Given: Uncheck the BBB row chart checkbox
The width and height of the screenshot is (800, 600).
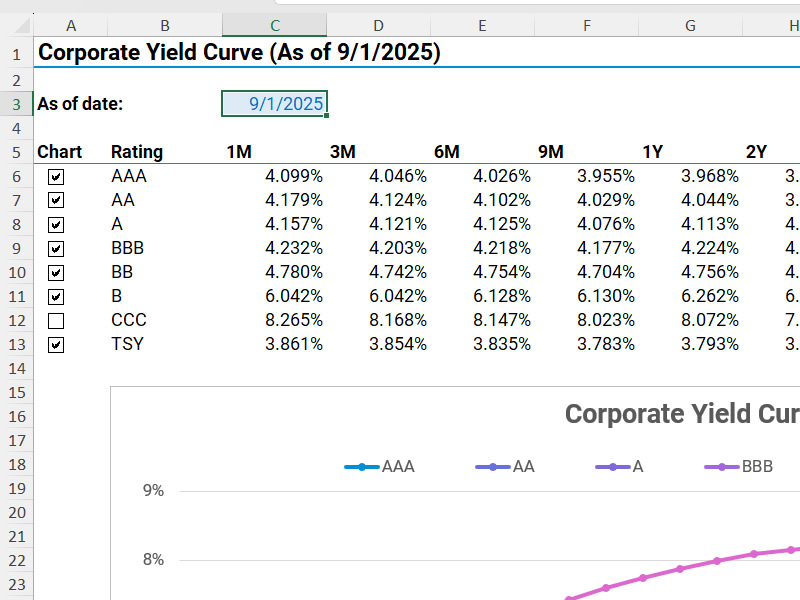Looking at the screenshot, I should 56,249.
